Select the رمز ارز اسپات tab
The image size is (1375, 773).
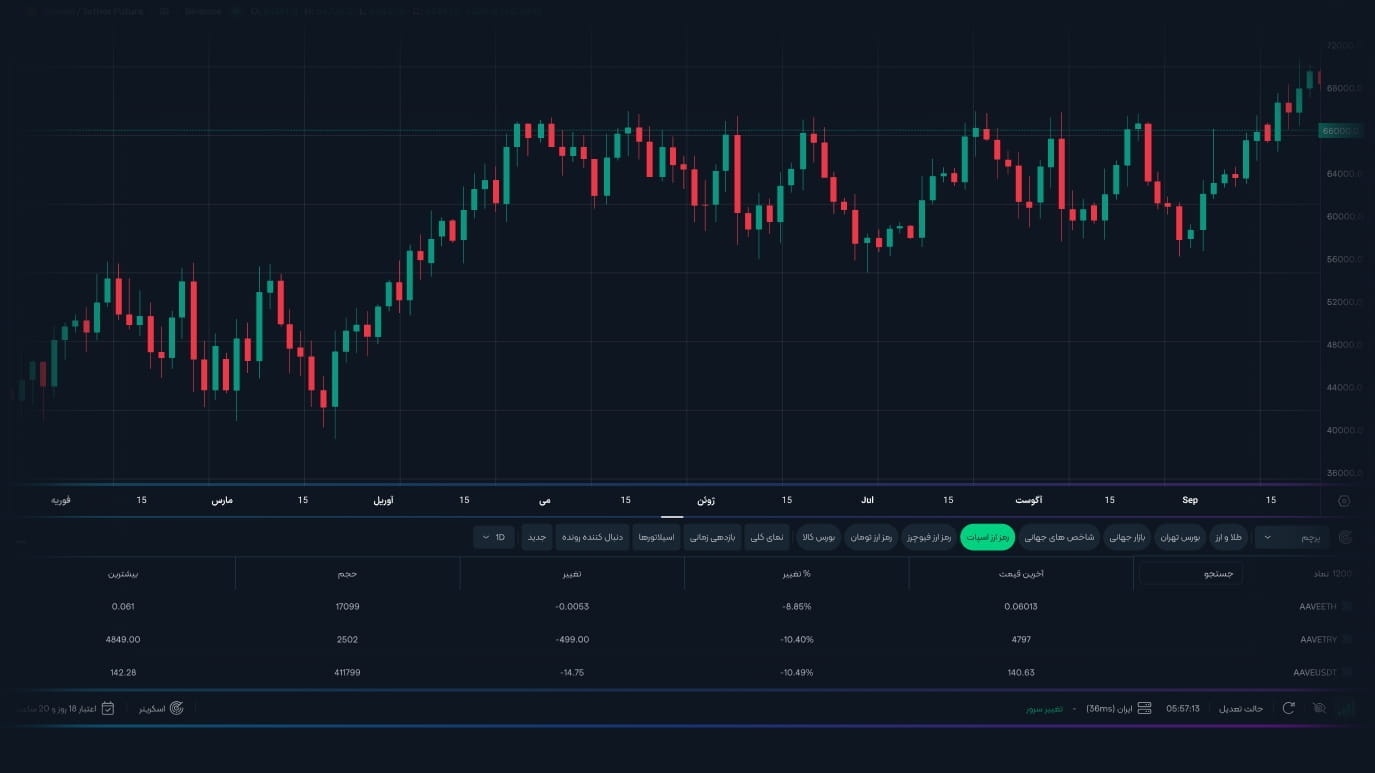click(x=988, y=537)
